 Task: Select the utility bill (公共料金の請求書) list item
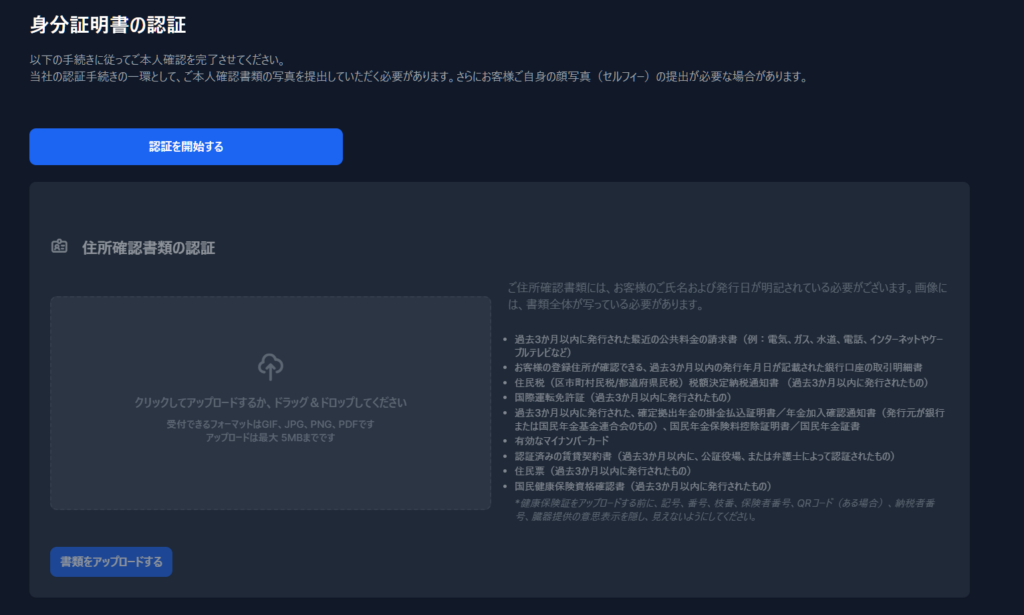728,345
